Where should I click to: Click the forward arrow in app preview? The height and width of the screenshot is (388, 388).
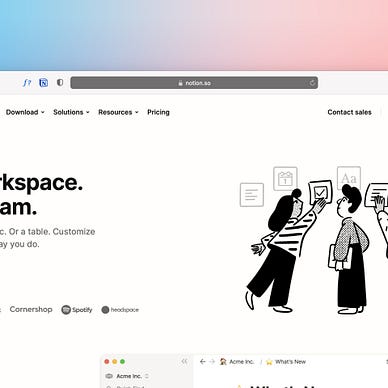(x=212, y=361)
